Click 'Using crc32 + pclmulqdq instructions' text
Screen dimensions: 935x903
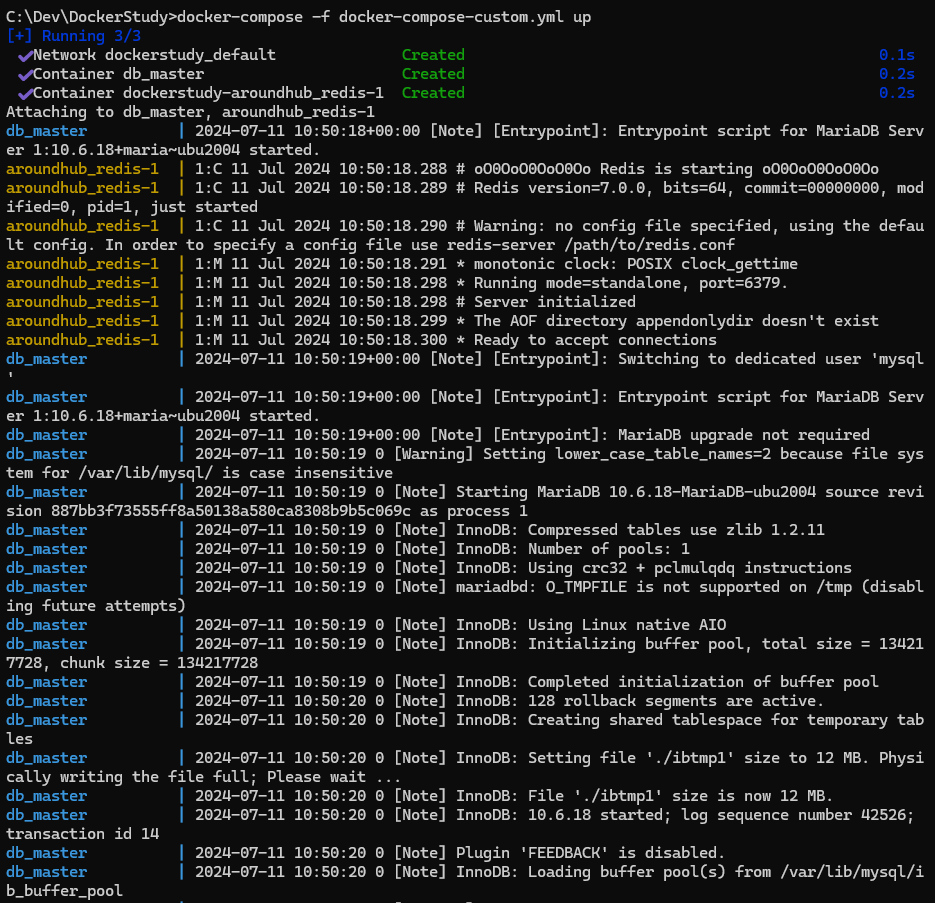689,568
